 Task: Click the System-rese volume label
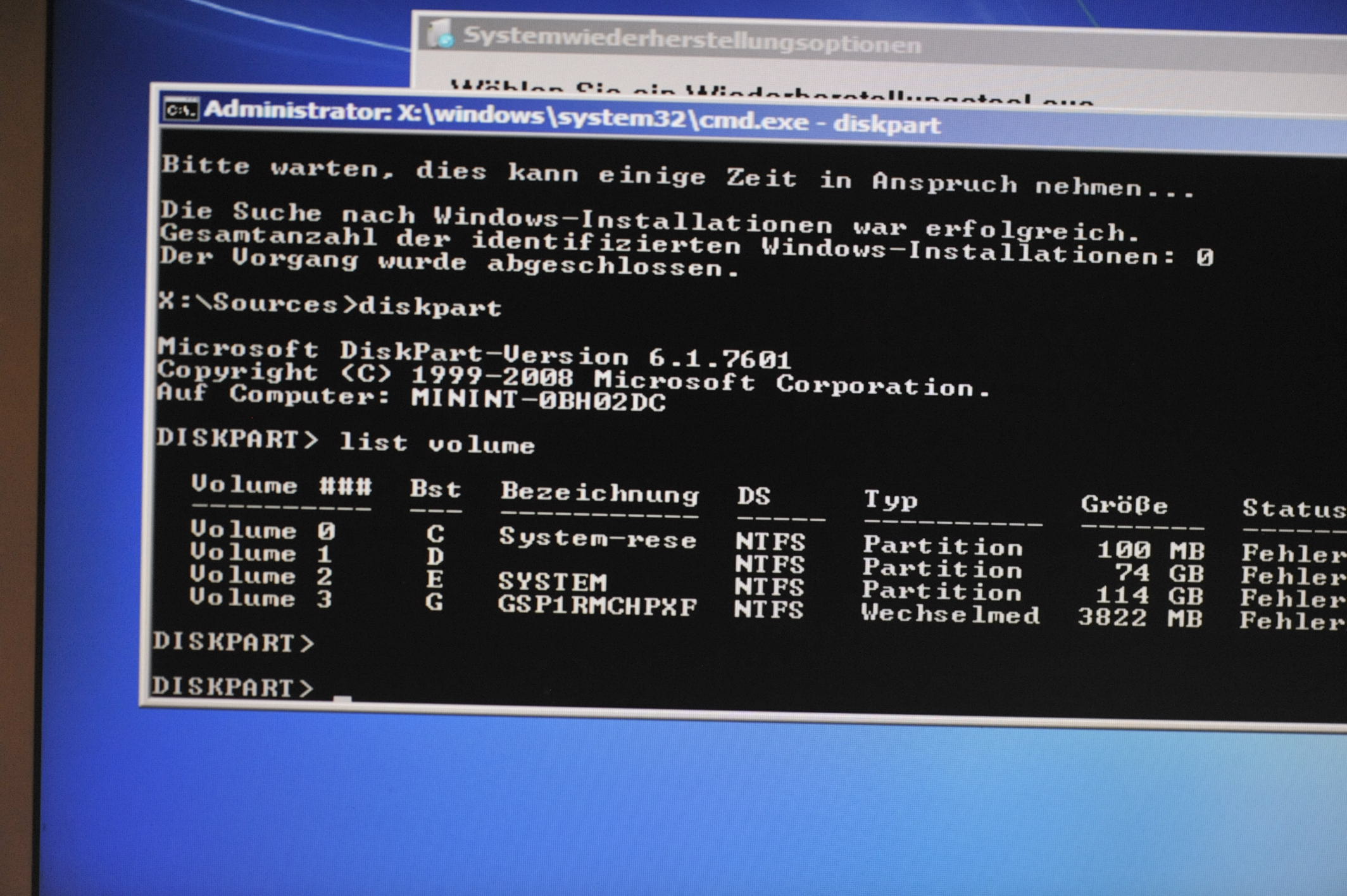[x=597, y=538]
